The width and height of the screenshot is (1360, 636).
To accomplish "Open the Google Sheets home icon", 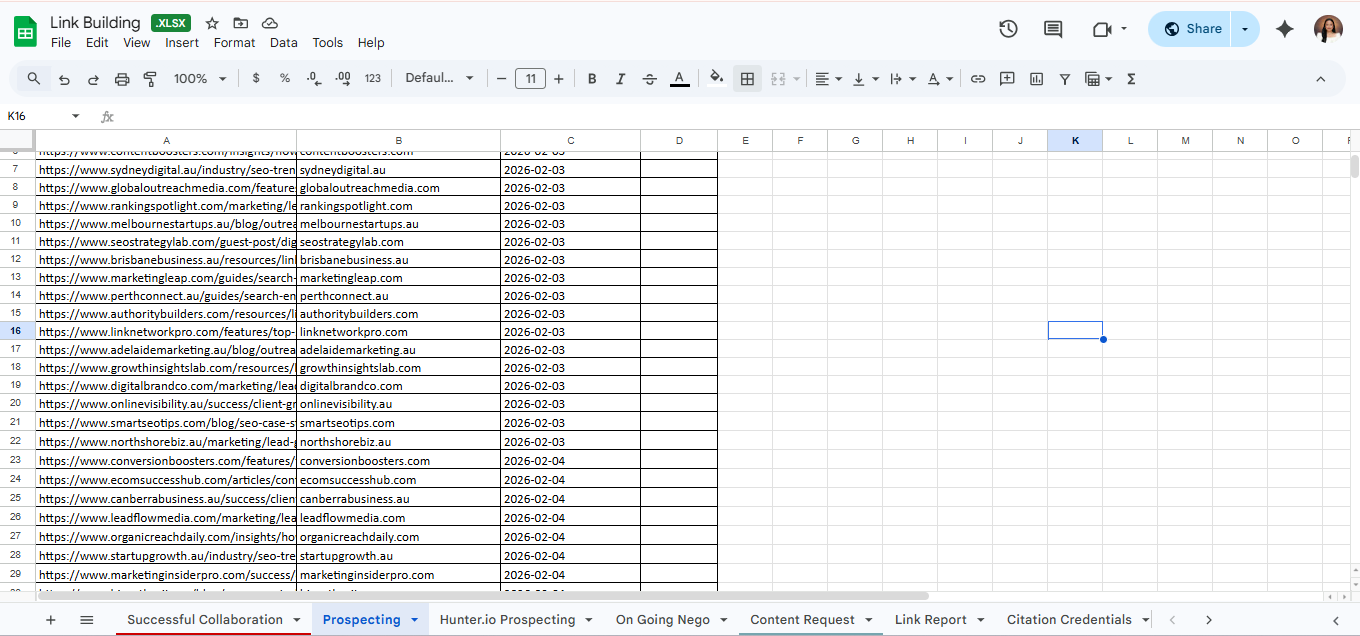I will coord(25,31).
